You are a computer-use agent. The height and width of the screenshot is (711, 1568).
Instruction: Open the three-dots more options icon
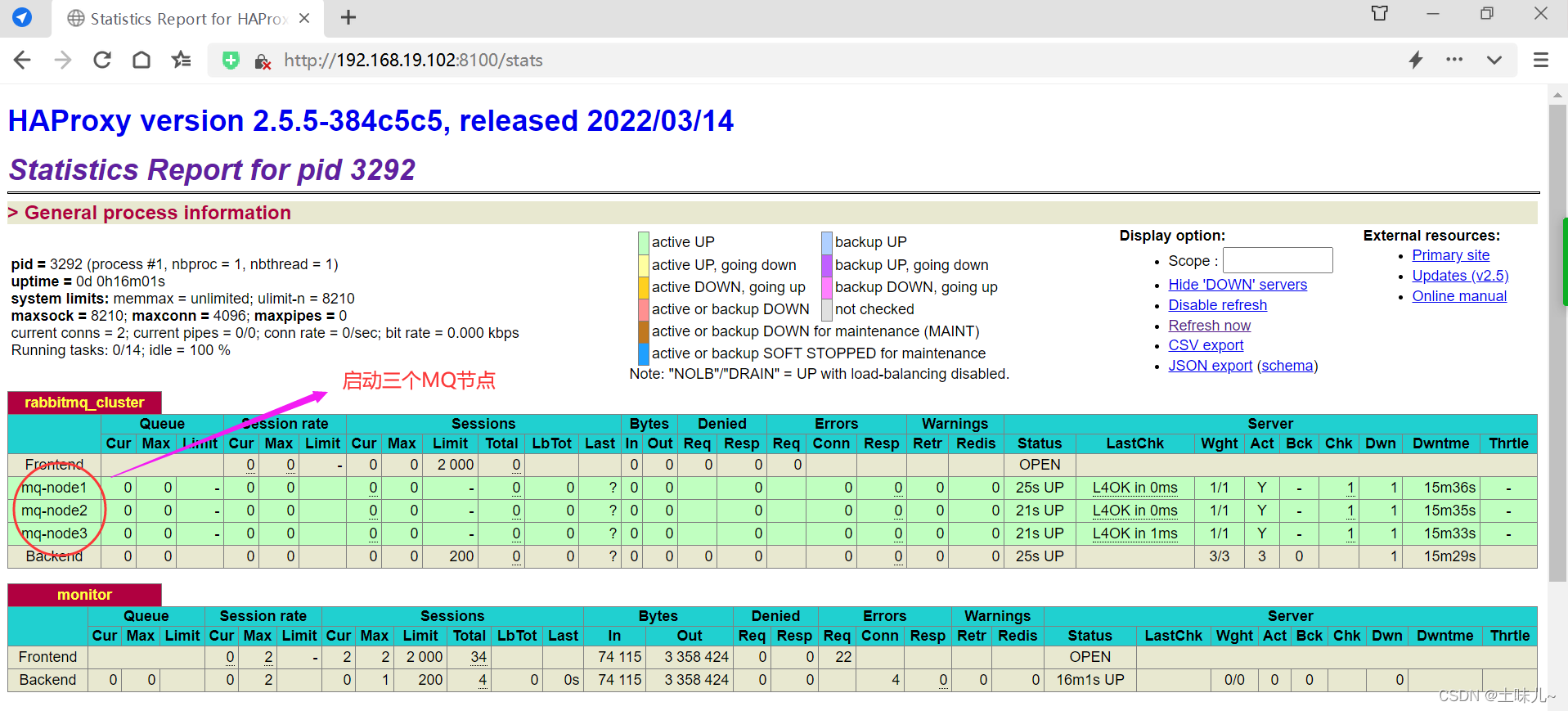(1454, 60)
